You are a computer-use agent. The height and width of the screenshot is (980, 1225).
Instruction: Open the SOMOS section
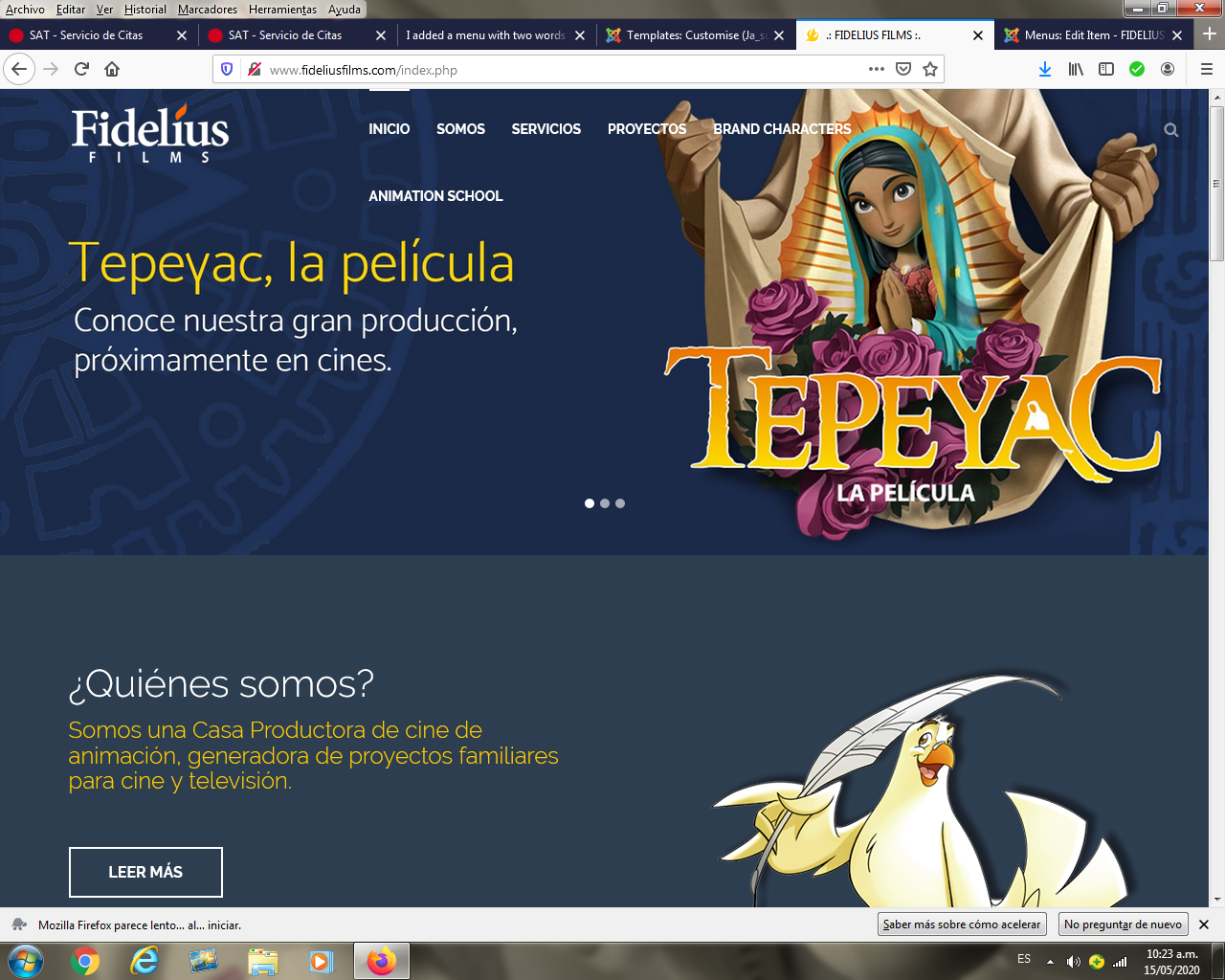click(460, 129)
